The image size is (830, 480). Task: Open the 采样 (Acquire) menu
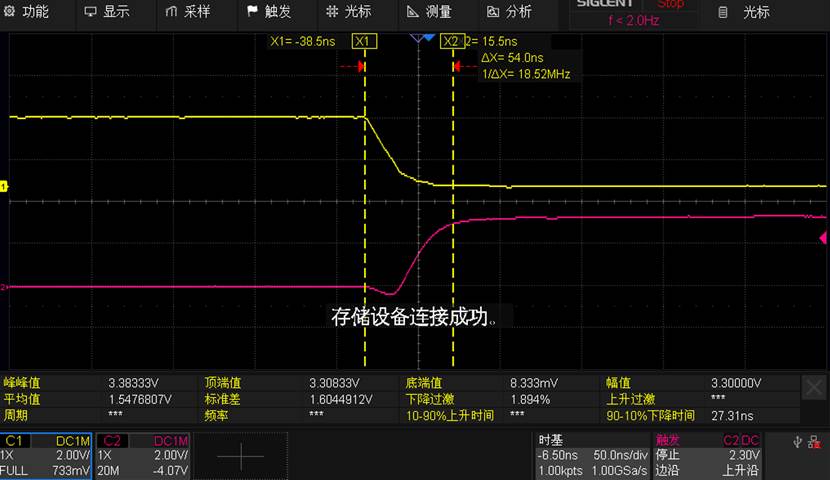coord(188,11)
